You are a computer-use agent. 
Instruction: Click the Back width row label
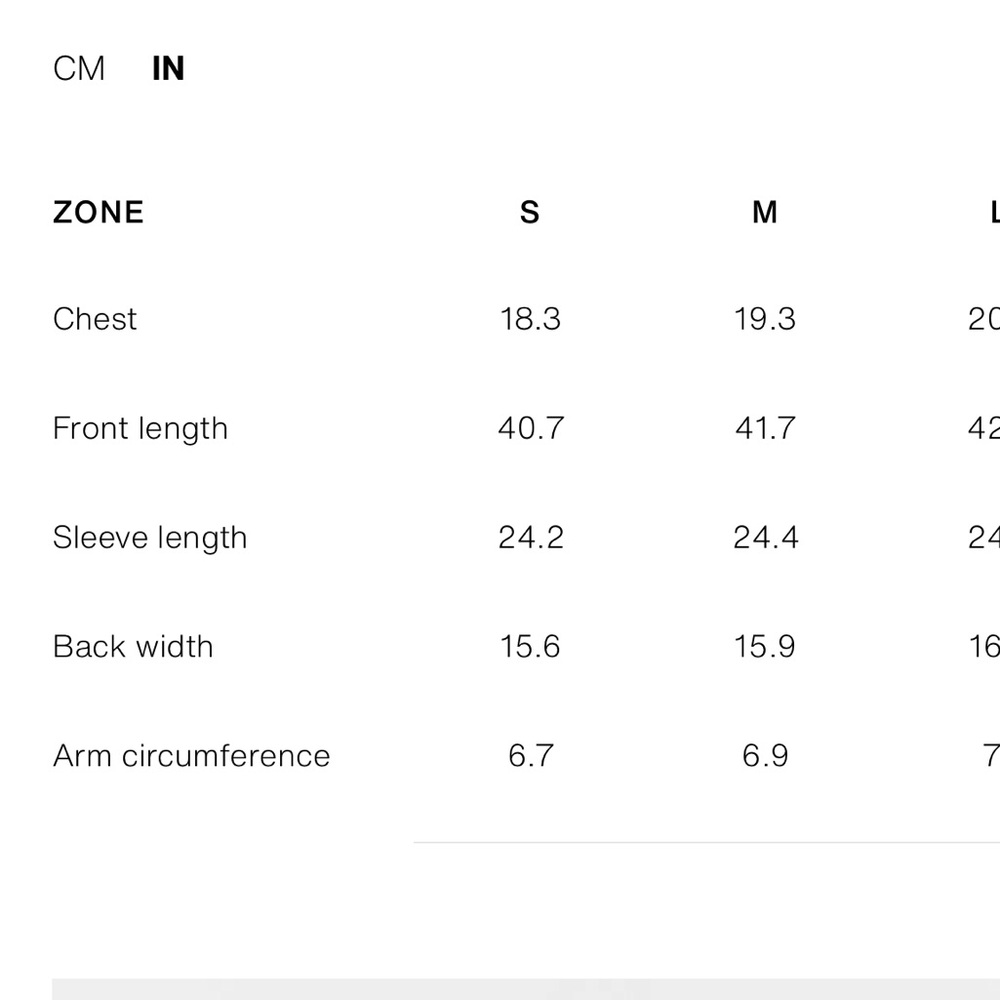(x=133, y=646)
